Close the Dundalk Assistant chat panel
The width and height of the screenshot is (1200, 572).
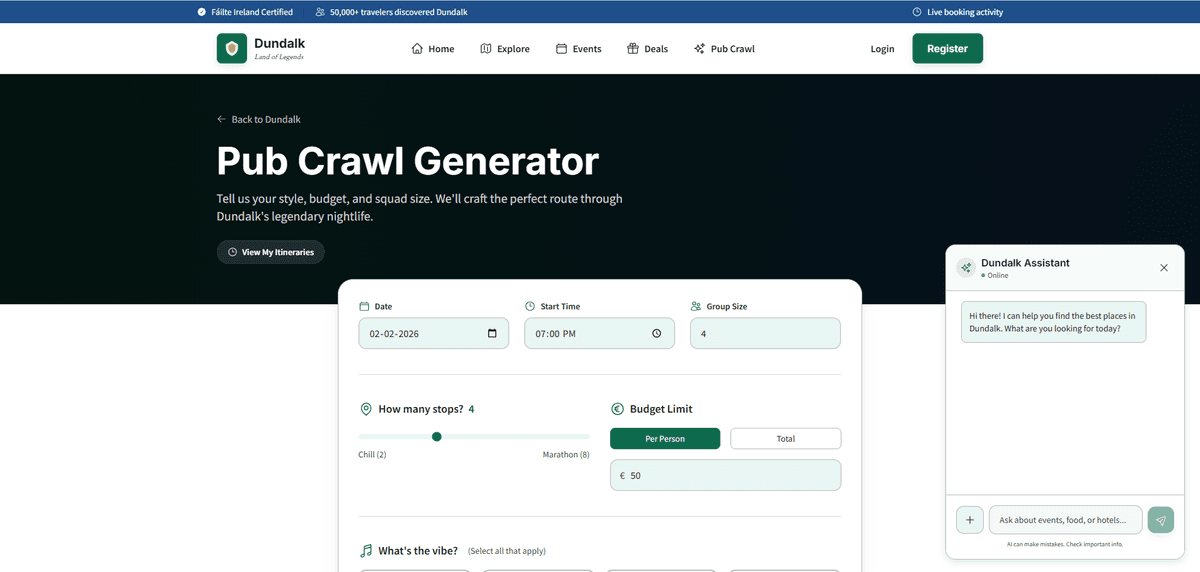coord(1163,268)
